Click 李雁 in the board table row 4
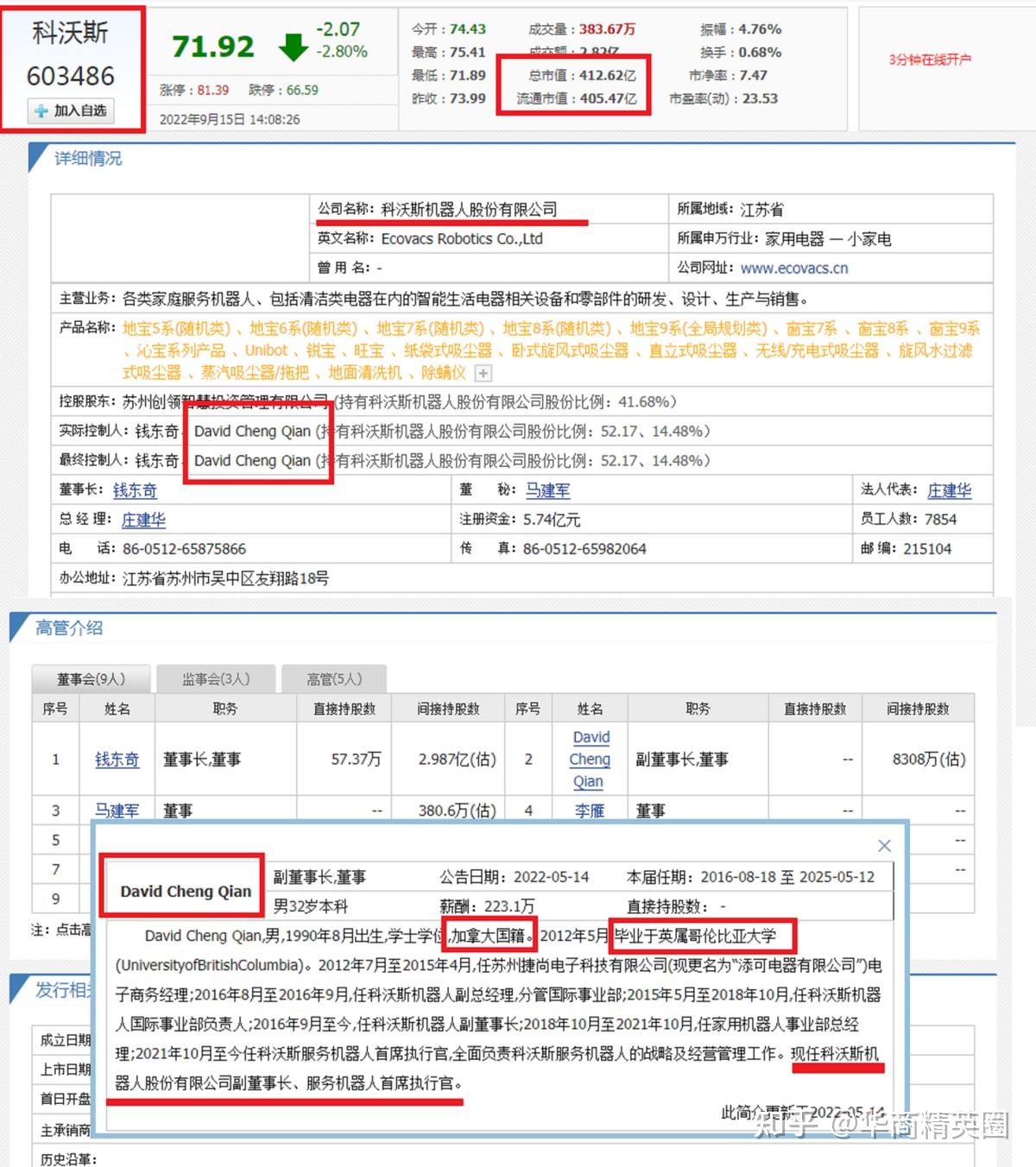 (590, 811)
